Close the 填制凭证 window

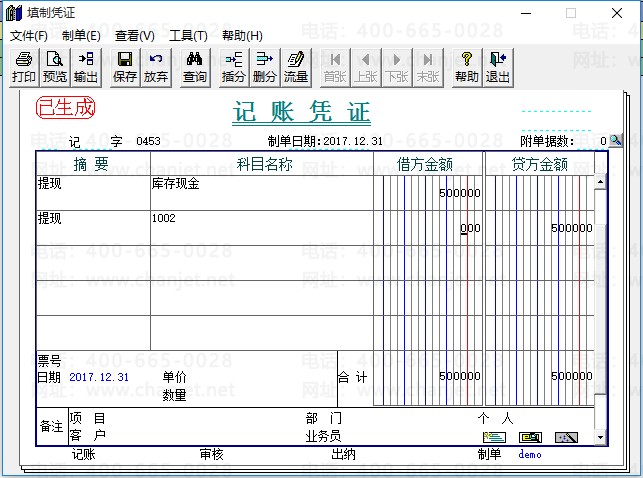(617, 13)
